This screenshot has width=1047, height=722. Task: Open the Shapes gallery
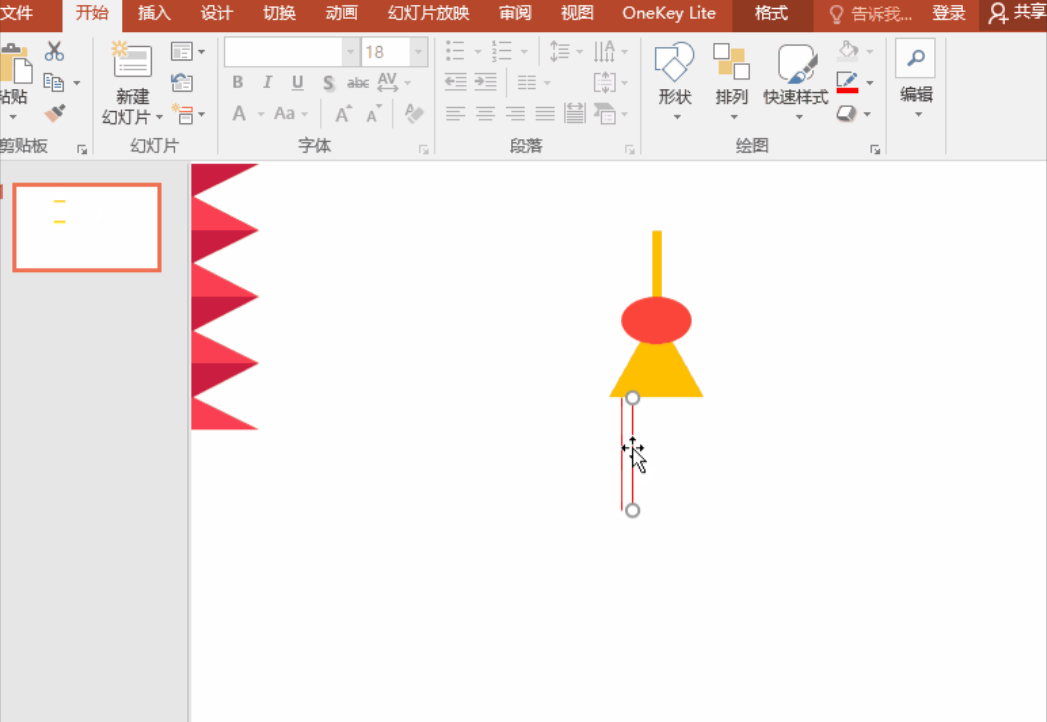pyautogui.click(x=674, y=80)
